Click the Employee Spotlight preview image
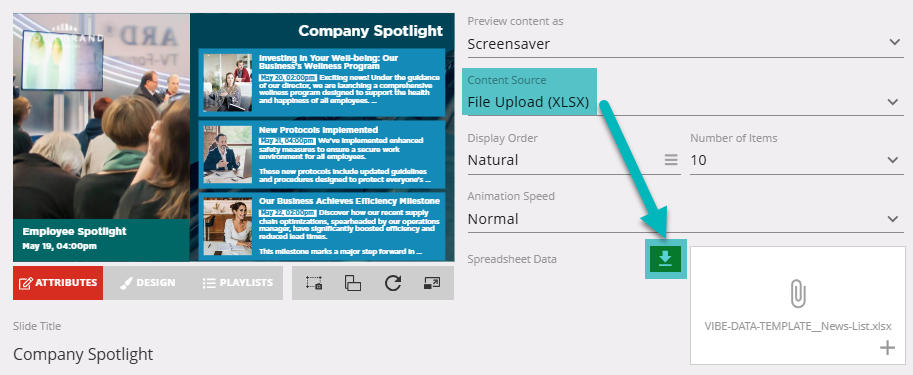The image size is (913, 375). tap(101, 137)
